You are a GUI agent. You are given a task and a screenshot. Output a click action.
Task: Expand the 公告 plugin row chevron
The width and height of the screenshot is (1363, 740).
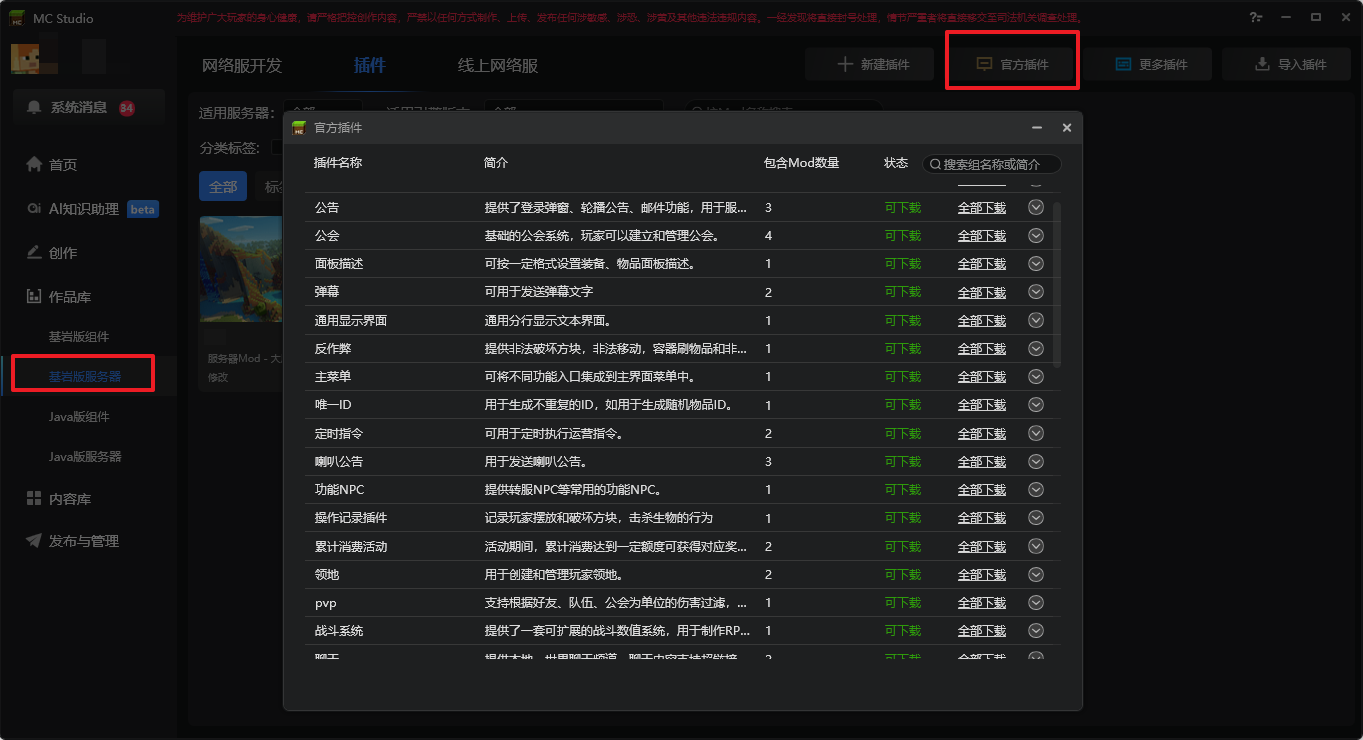1036,207
